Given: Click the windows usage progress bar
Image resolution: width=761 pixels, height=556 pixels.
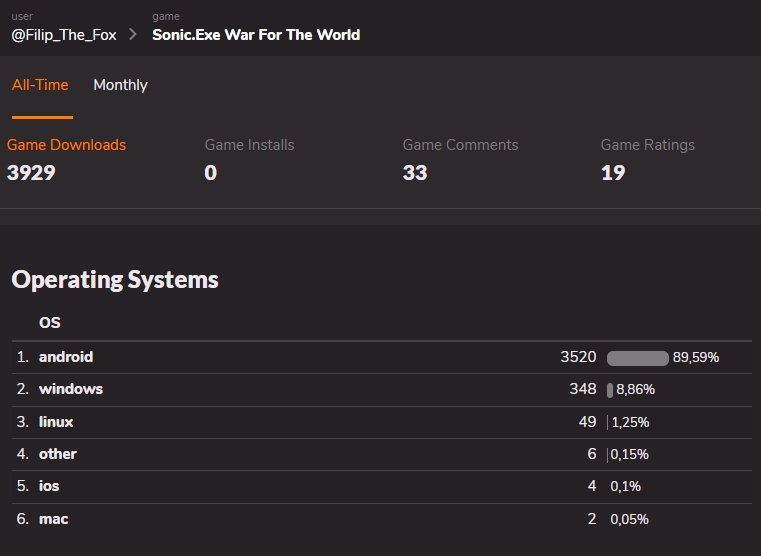Looking at the screenshot, I should point(610,390).
